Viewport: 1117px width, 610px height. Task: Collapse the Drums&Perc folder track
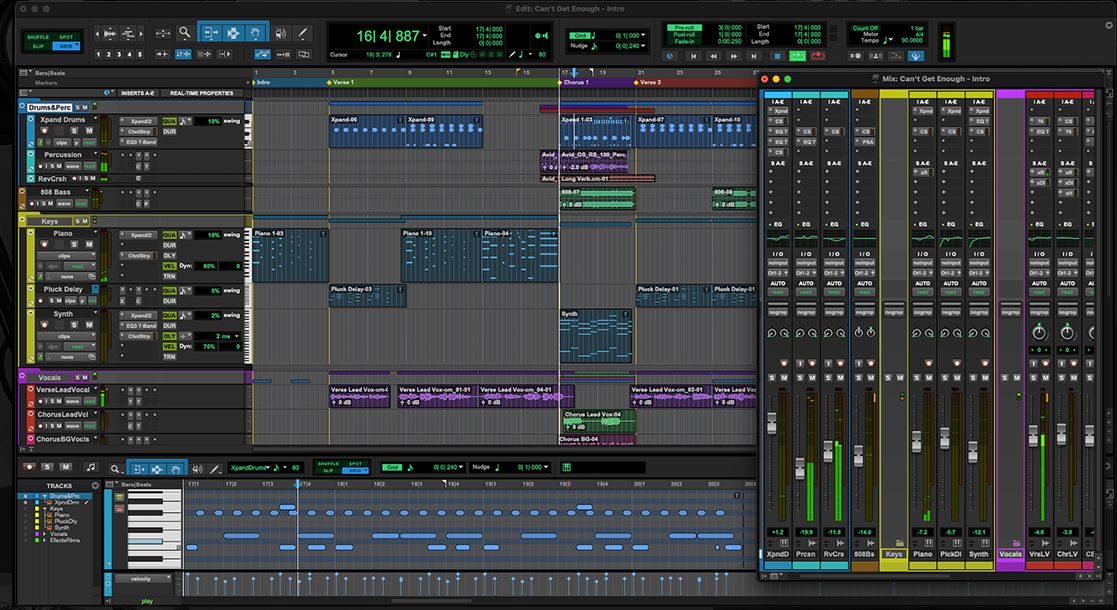(x=22, y=107)
